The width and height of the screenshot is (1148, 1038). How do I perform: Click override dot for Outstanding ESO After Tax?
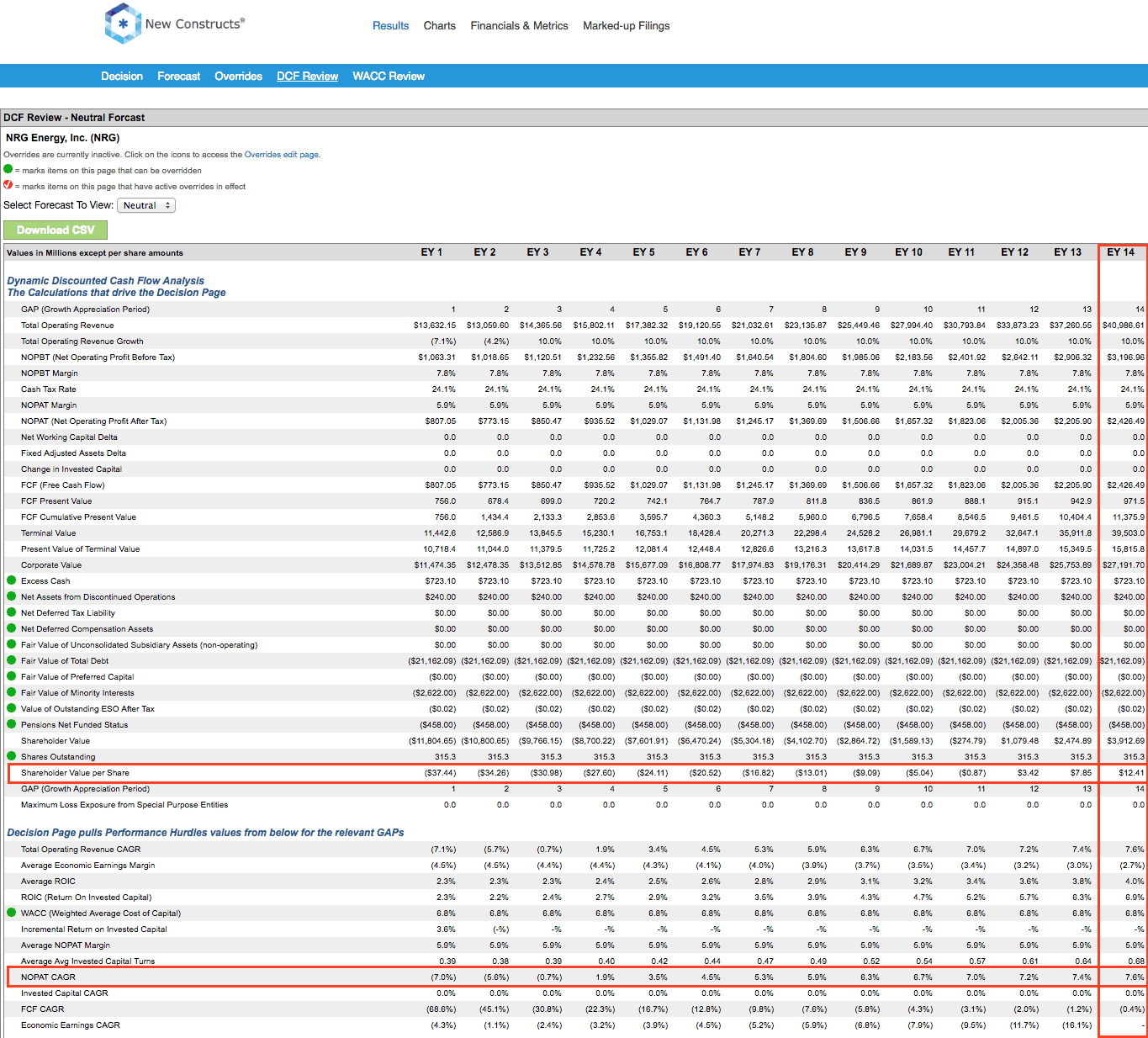pos(12,708)
